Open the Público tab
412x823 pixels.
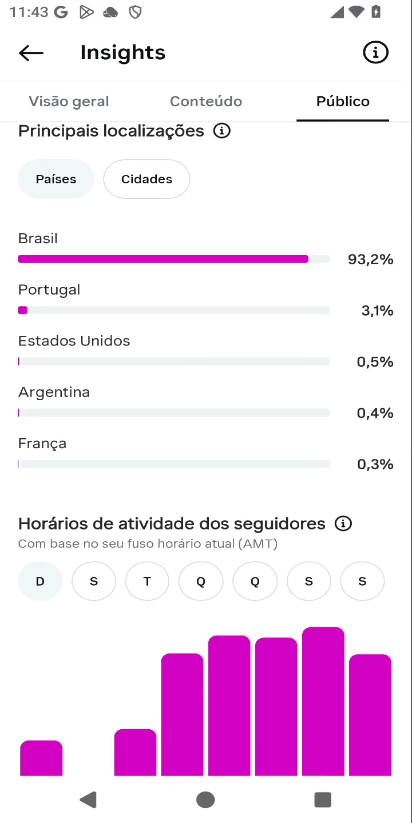(x=343, y=101)
